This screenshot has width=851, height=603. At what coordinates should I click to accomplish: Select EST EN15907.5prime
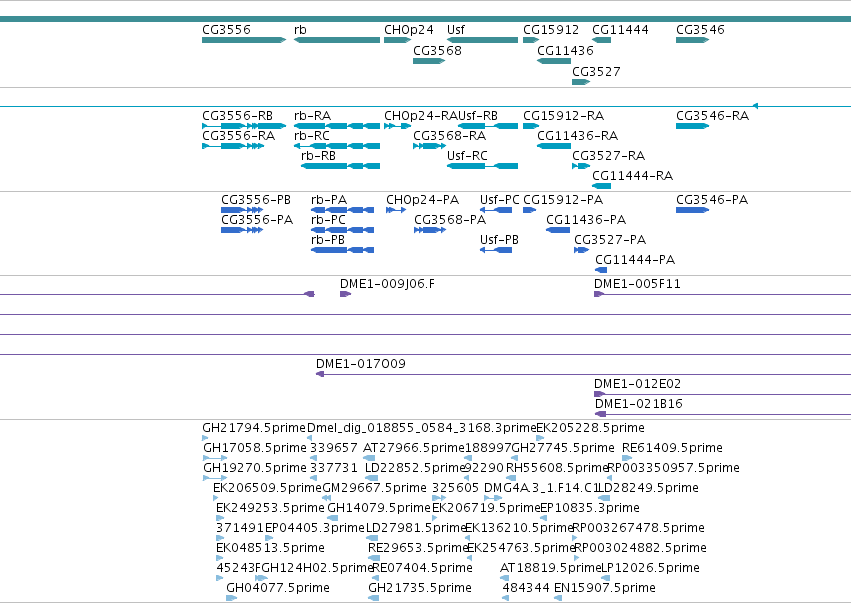[557, 598]
